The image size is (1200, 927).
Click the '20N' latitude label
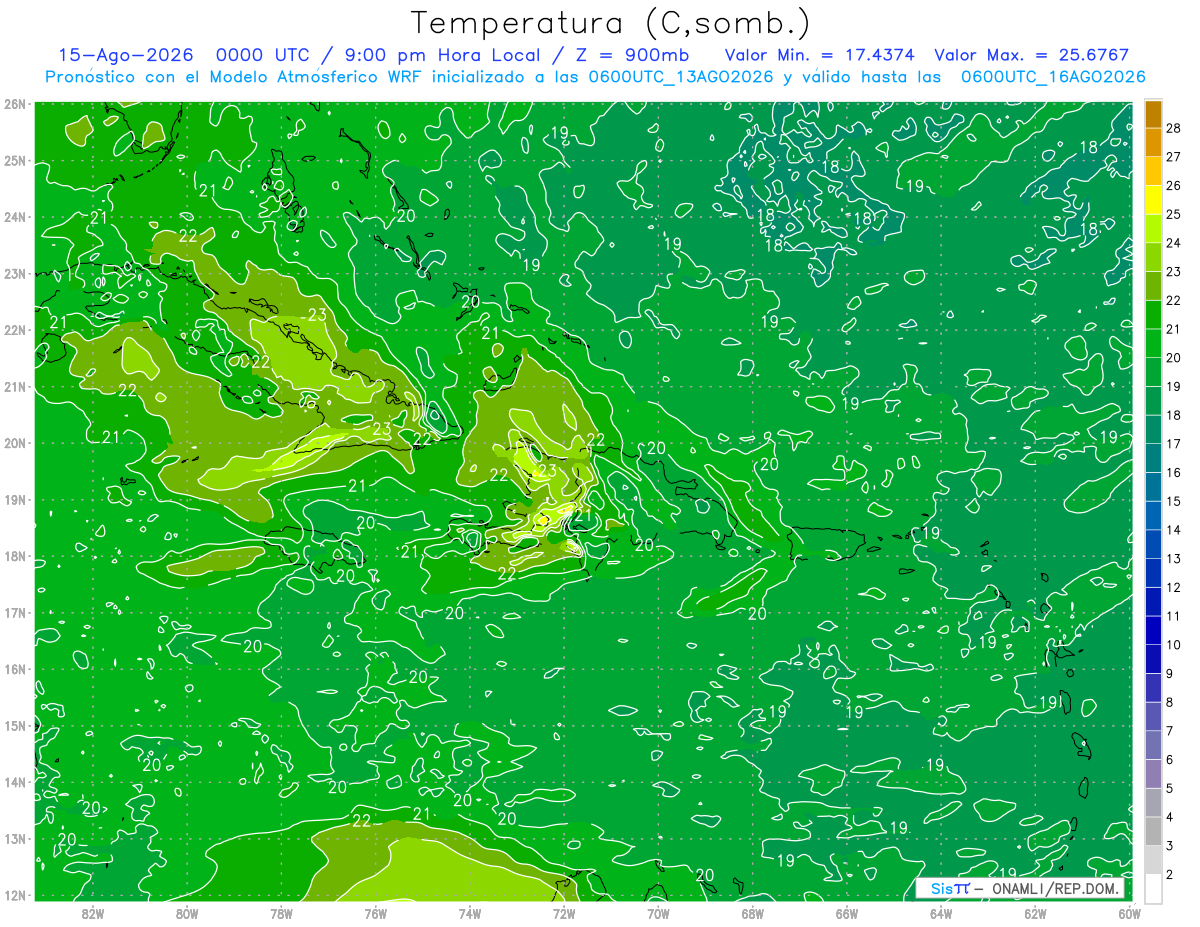click(15, 443)
